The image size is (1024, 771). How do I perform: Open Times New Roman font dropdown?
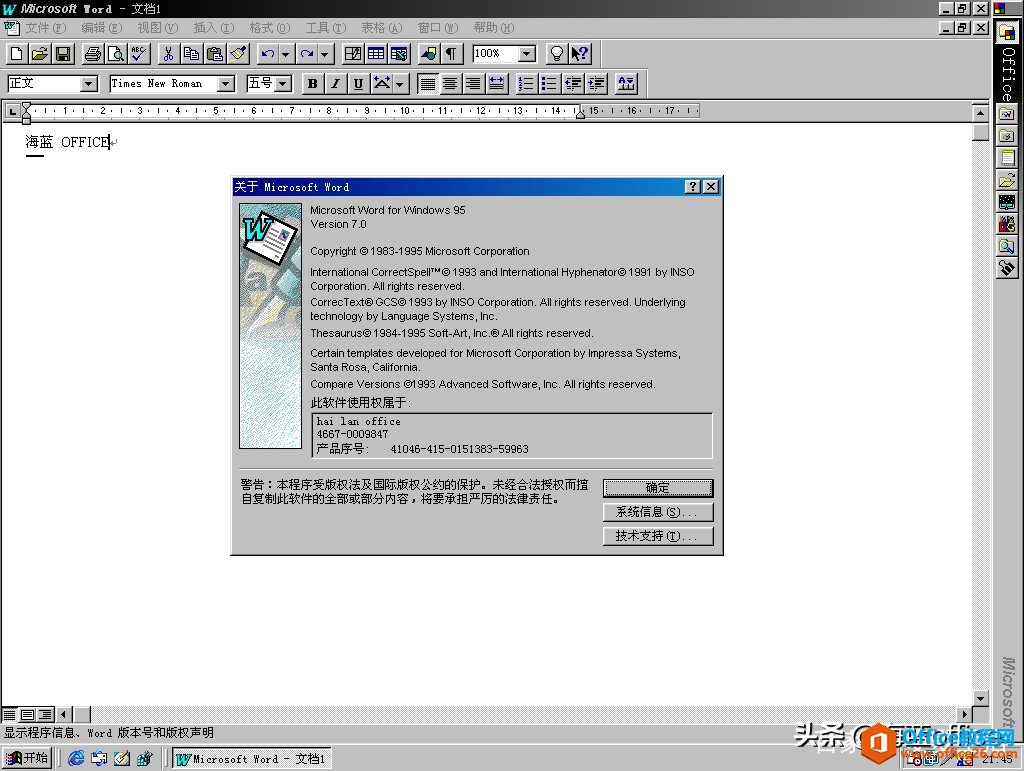pos(226,84)
